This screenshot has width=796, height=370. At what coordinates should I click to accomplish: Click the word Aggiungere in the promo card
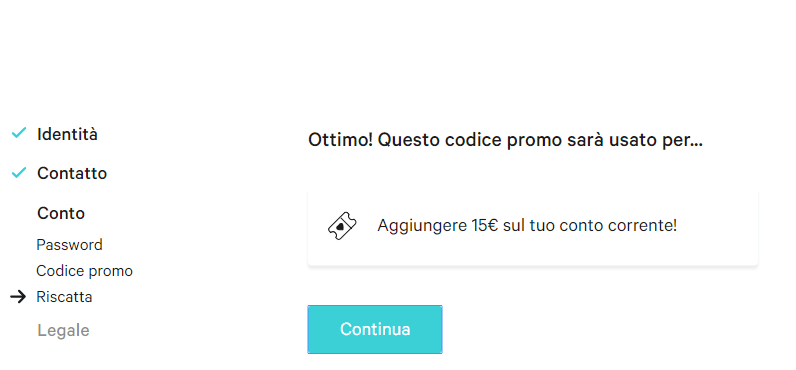421,226
